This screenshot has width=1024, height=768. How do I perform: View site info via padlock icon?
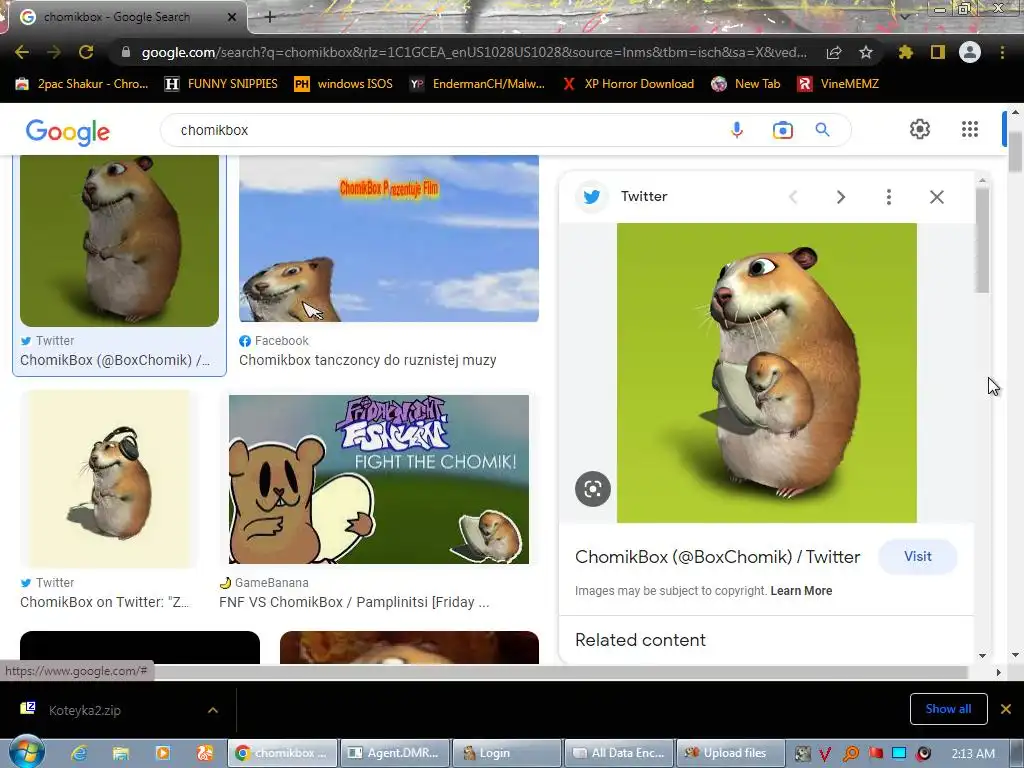pyautogui.click(x=126, y=52)
